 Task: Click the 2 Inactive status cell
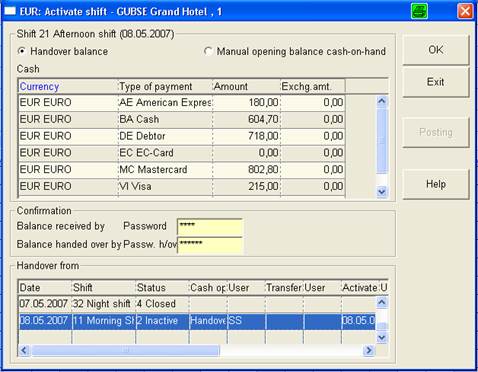162,321
